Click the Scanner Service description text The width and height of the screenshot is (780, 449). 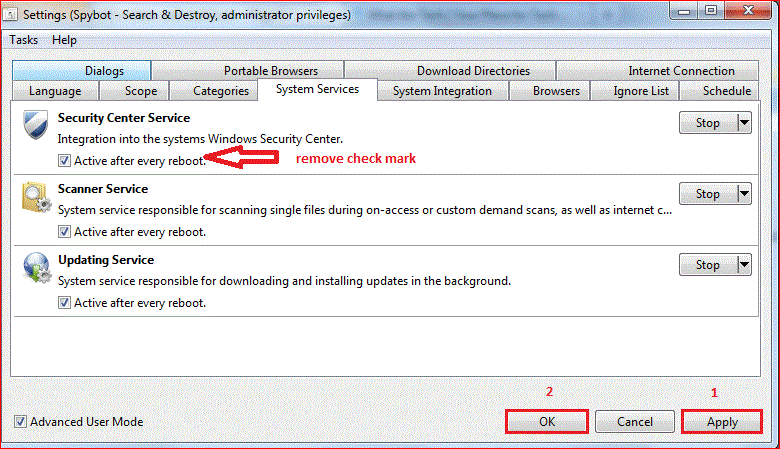365,210
